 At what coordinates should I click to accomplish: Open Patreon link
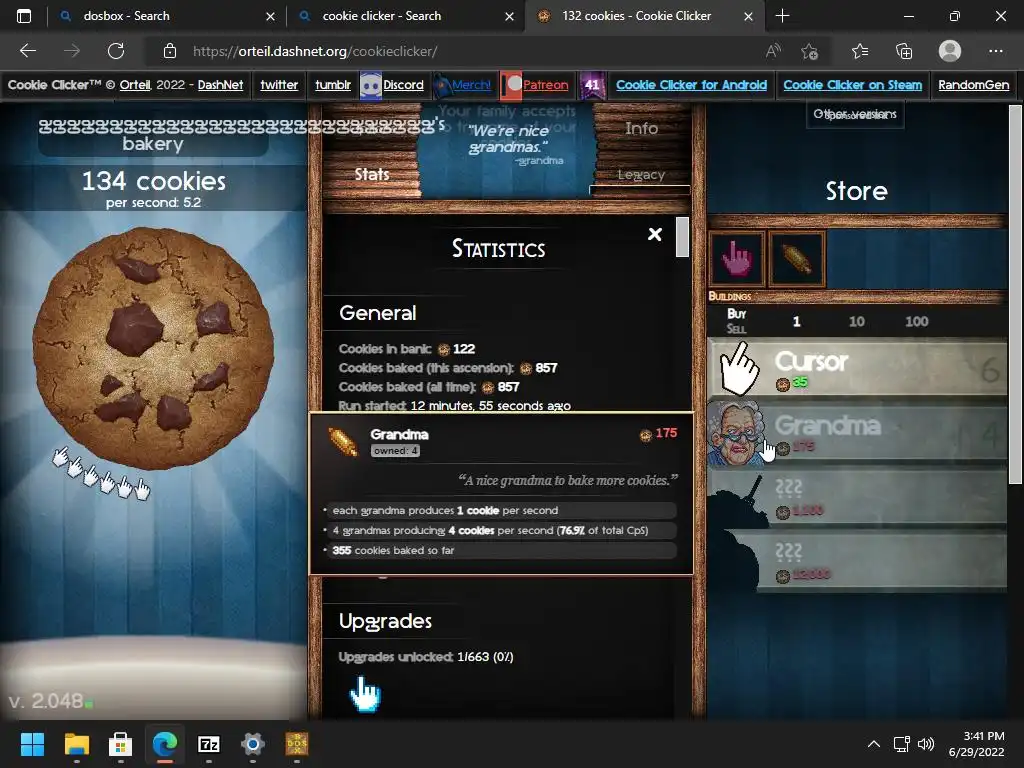point(545,85)
